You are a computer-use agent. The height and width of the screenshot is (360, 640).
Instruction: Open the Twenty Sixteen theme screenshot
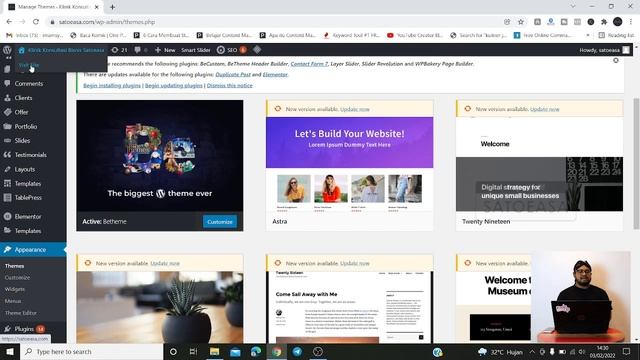[349, 307]
